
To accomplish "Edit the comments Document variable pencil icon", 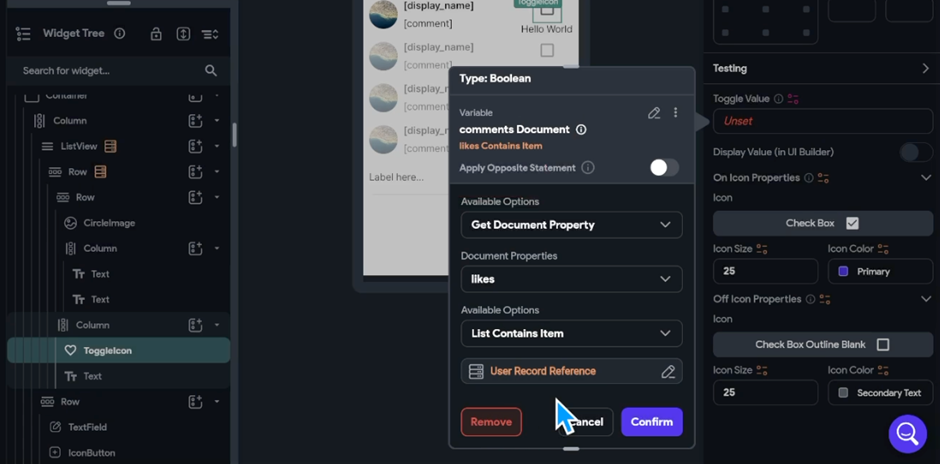I will point(654,113).
